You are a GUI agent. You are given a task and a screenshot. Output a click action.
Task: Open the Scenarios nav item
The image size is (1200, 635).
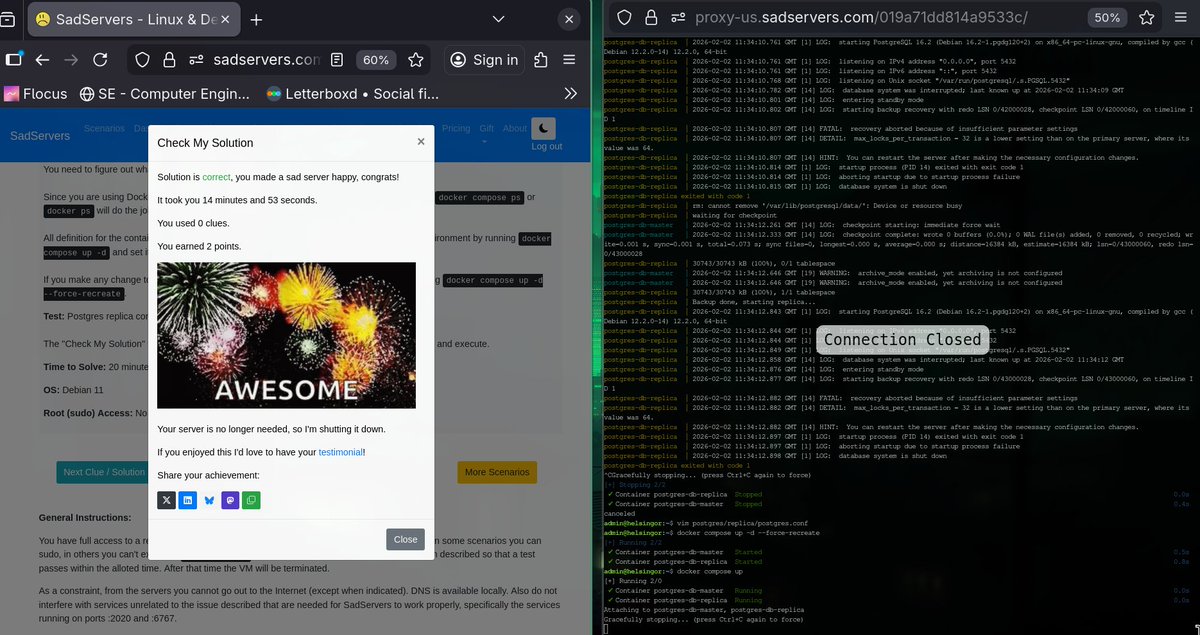point(104,128)
